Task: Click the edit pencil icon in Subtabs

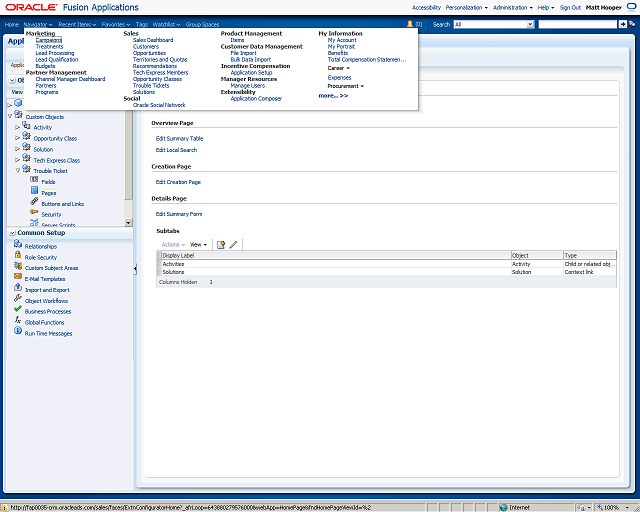Action: click(x=233, y=245)
